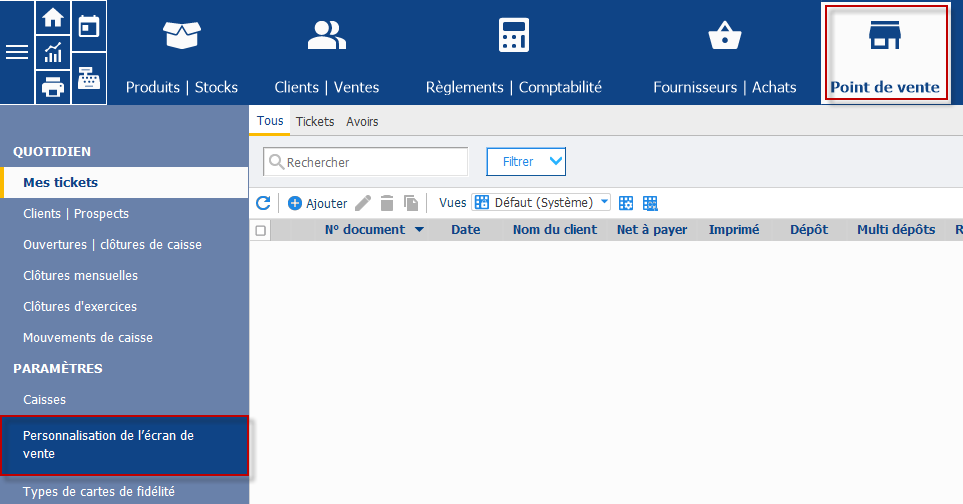The image size is (963, 504).
Task: Click the duplicate document icon
Action: pos(411,203)
